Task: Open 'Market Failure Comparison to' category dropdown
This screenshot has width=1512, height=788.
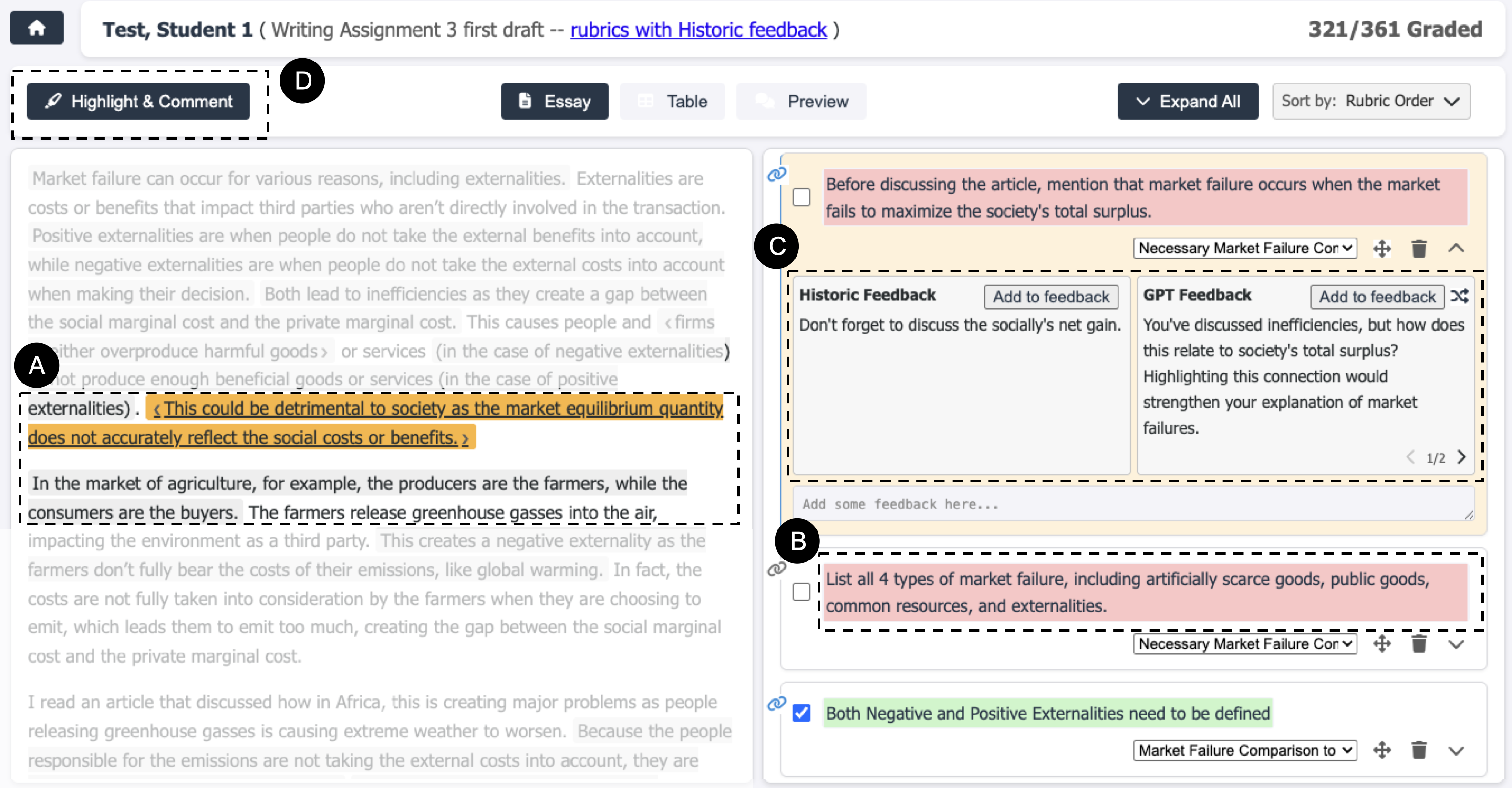Action: point(1244,750)
